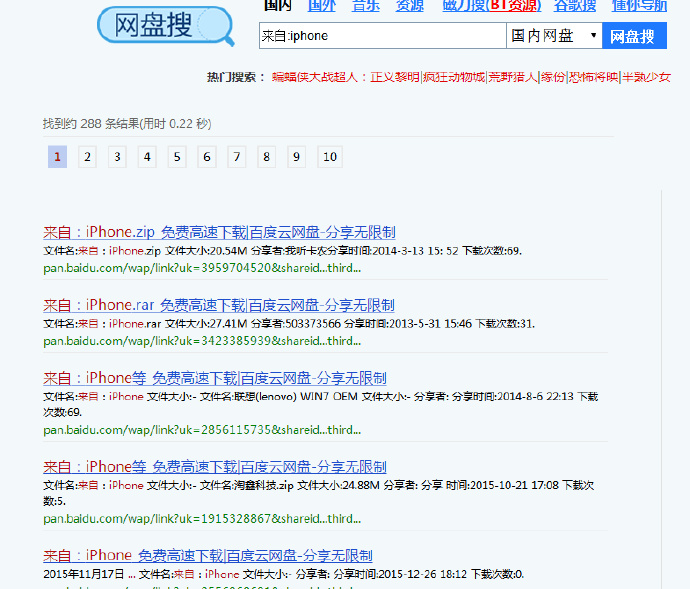Click the 网盘搜 magnifier logo
This screenshot has height=589, width=690.
click(x=165, y=26)
